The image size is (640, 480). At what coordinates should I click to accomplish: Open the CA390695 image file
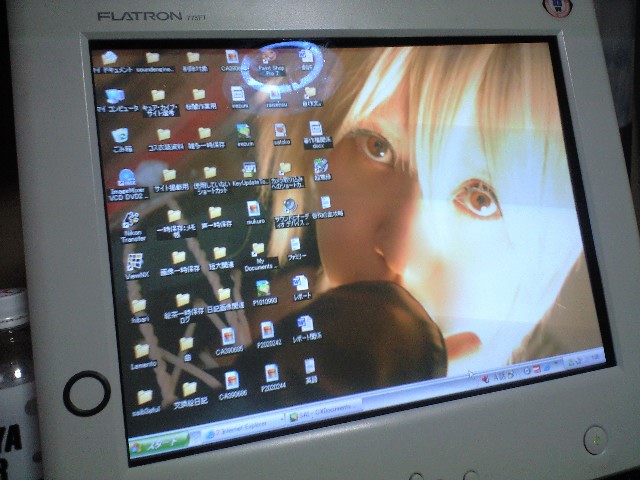click(229, 340)
